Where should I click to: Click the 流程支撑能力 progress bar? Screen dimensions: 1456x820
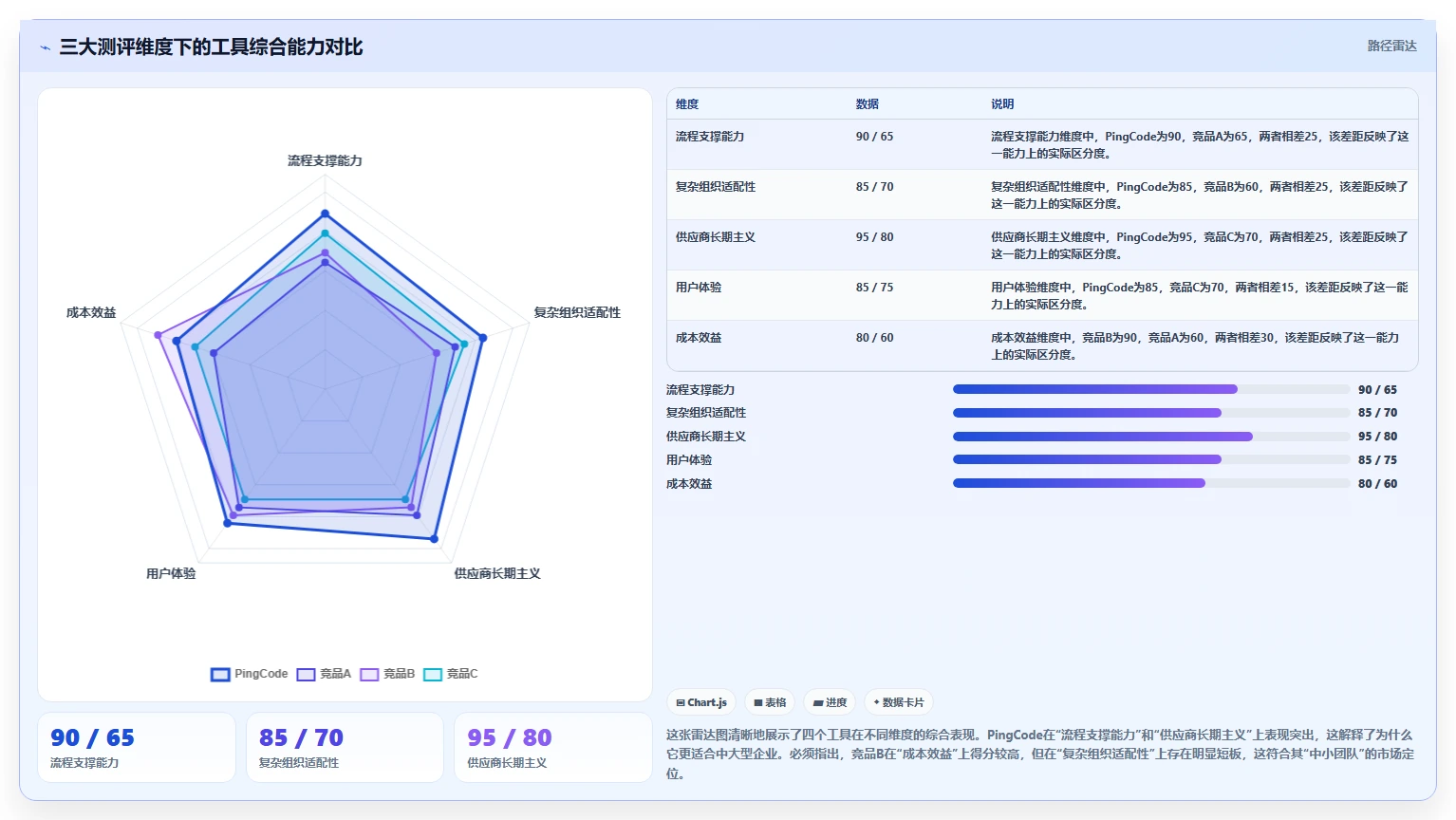1150,389
